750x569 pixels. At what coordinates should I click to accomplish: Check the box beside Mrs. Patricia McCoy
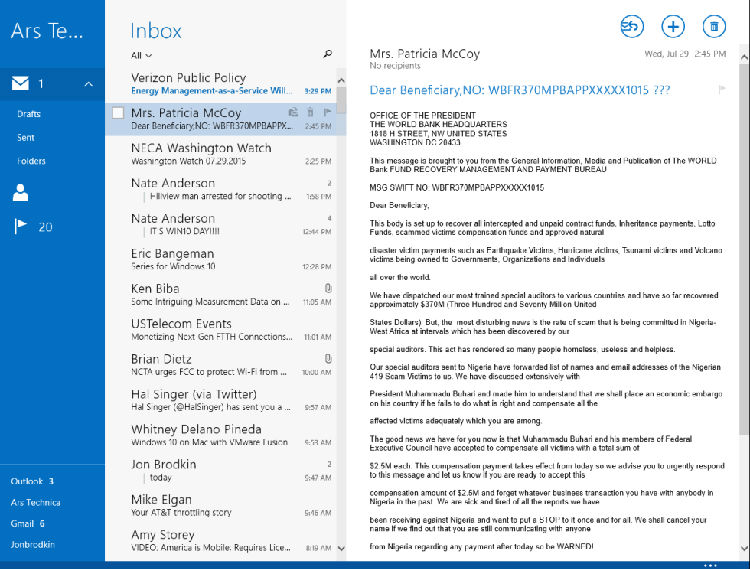[118, 114]
